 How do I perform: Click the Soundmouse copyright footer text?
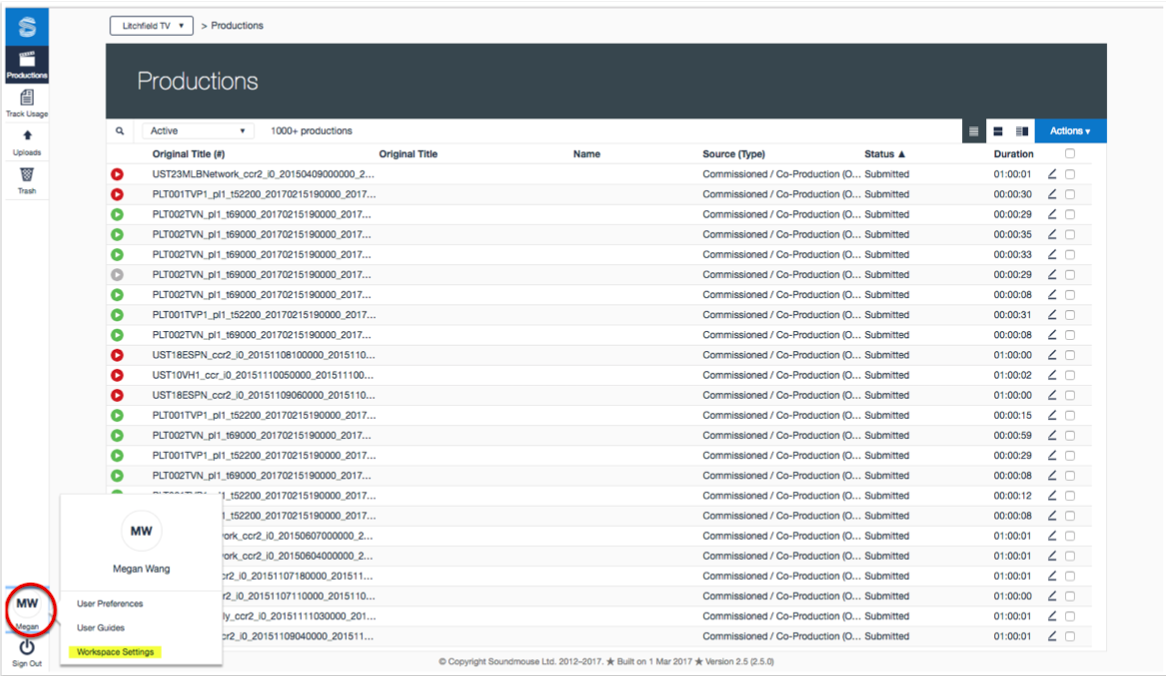(606, 661)
